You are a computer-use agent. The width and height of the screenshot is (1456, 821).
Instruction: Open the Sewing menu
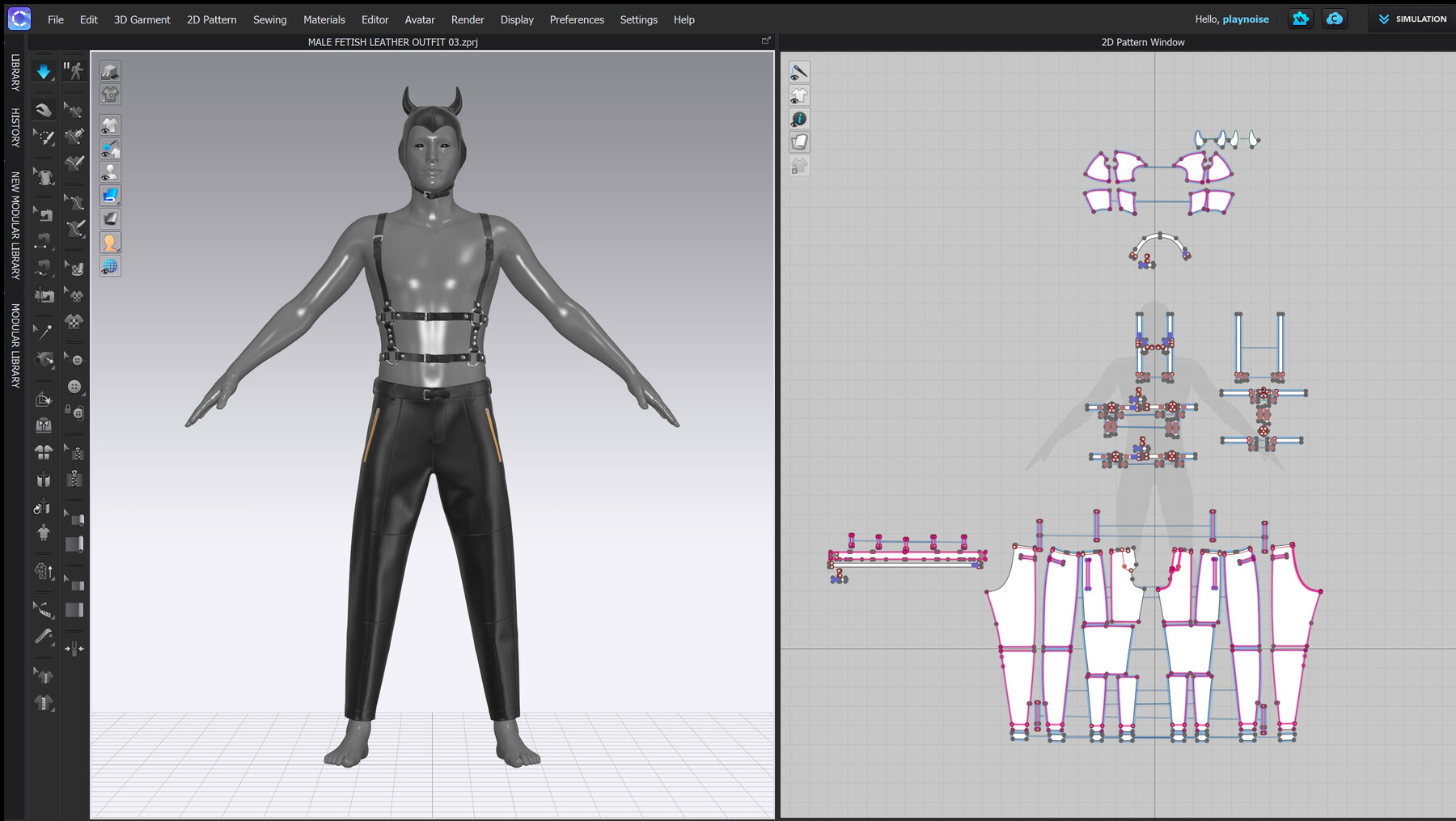(x=269, y=19)
